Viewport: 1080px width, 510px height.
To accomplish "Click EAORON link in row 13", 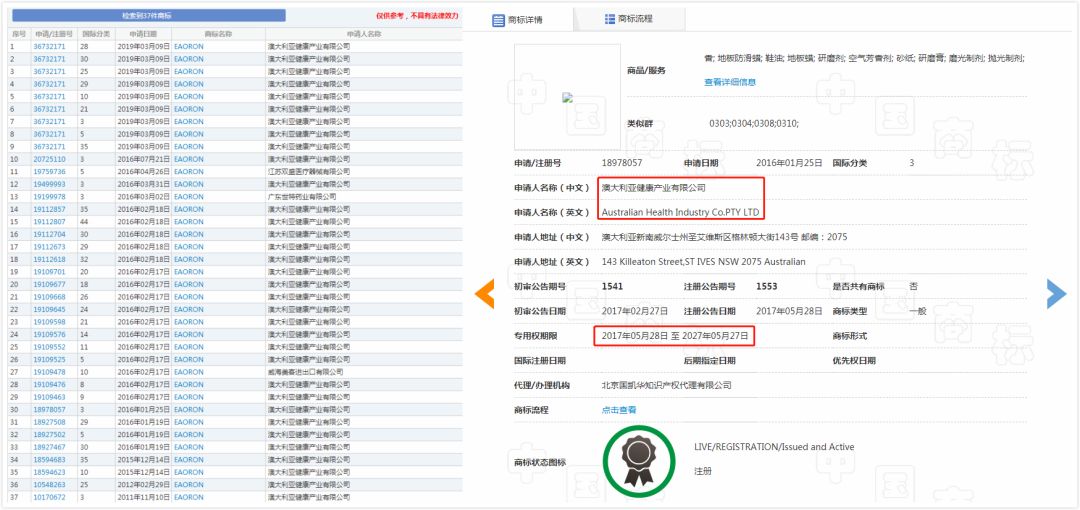I will [189, 196].
